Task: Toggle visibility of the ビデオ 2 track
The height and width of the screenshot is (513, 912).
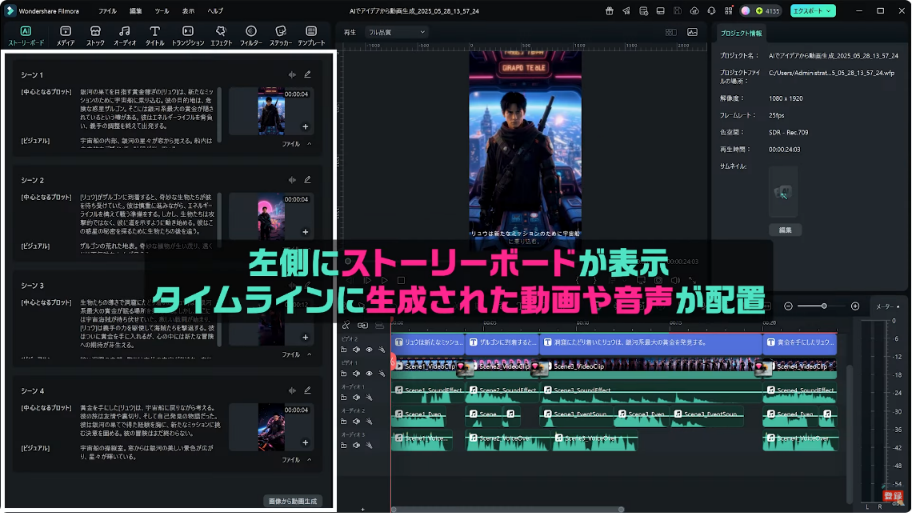Action: coord(369,350)
